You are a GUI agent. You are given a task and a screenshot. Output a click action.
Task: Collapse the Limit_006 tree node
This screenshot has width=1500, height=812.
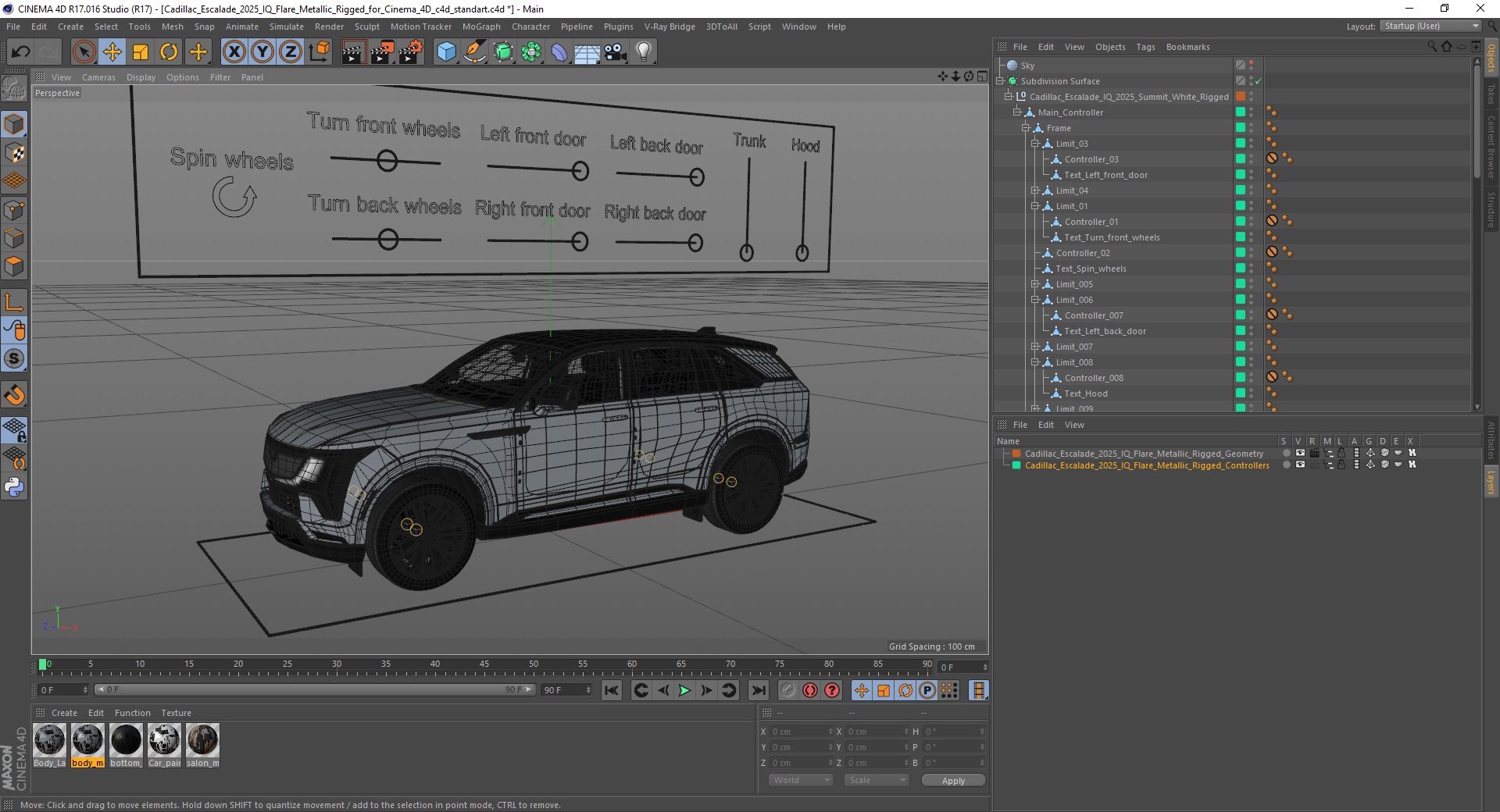tap(1034, 299)
